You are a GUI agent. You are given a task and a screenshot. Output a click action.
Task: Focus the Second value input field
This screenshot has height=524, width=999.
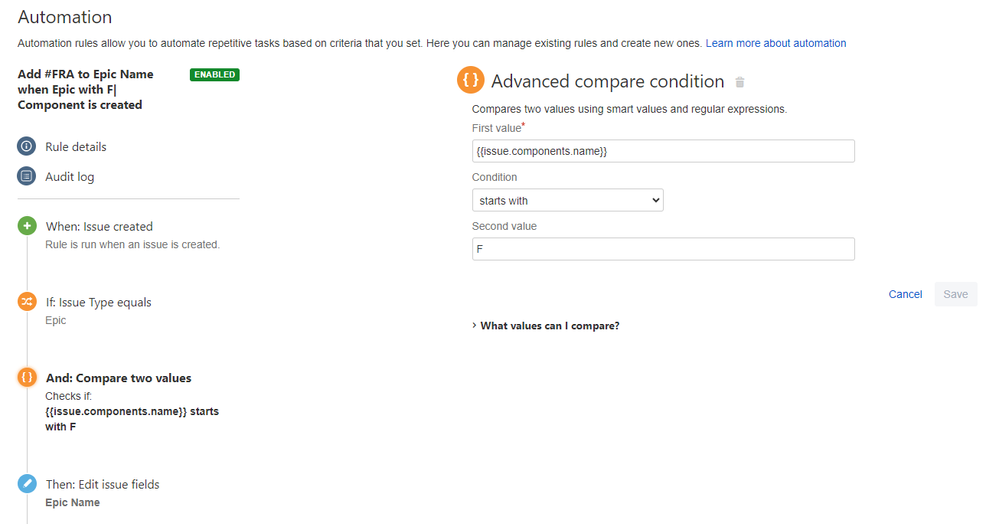[663, 249]
